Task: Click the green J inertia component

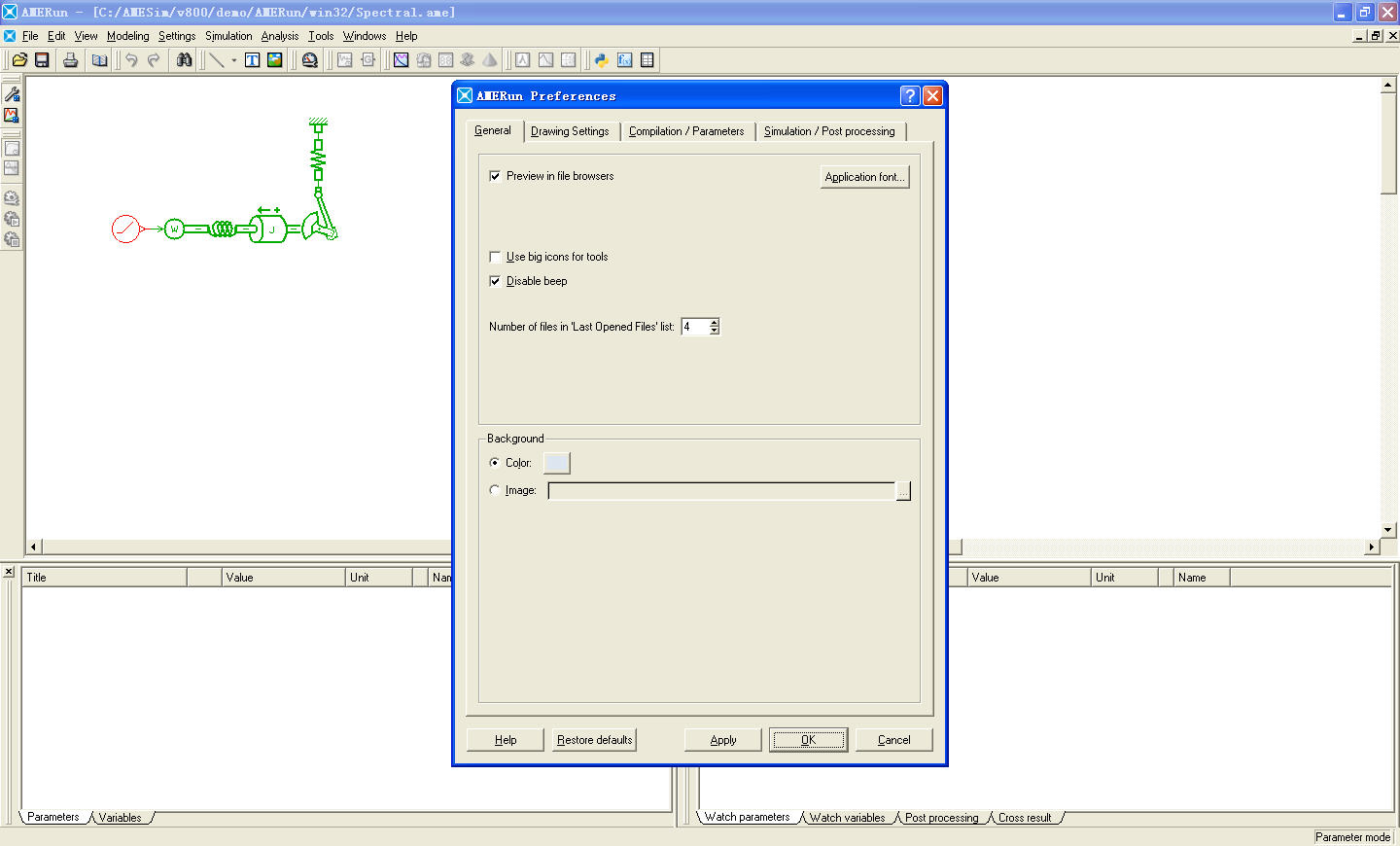Action: (268, 229)
